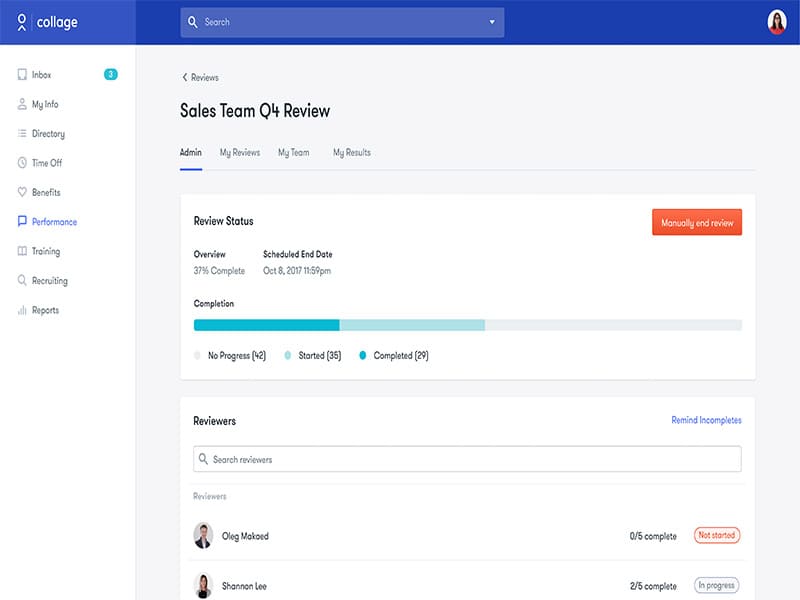The height and width of the screenshot is (600, 800).
Task: Open the user profile avatar menu
Action: click(777, 22)
